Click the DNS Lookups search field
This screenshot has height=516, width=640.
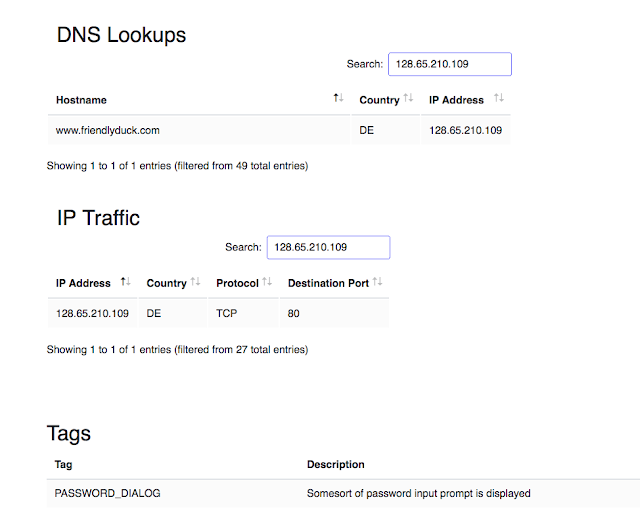click(x=450, y=64)
